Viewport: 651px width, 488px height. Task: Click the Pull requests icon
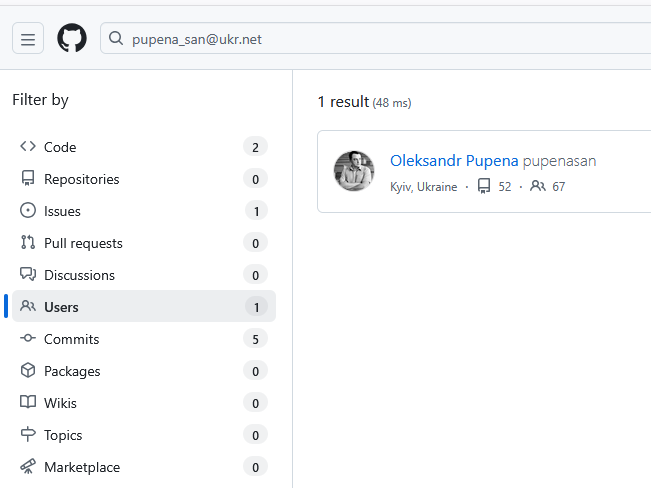tap(28, 243)
